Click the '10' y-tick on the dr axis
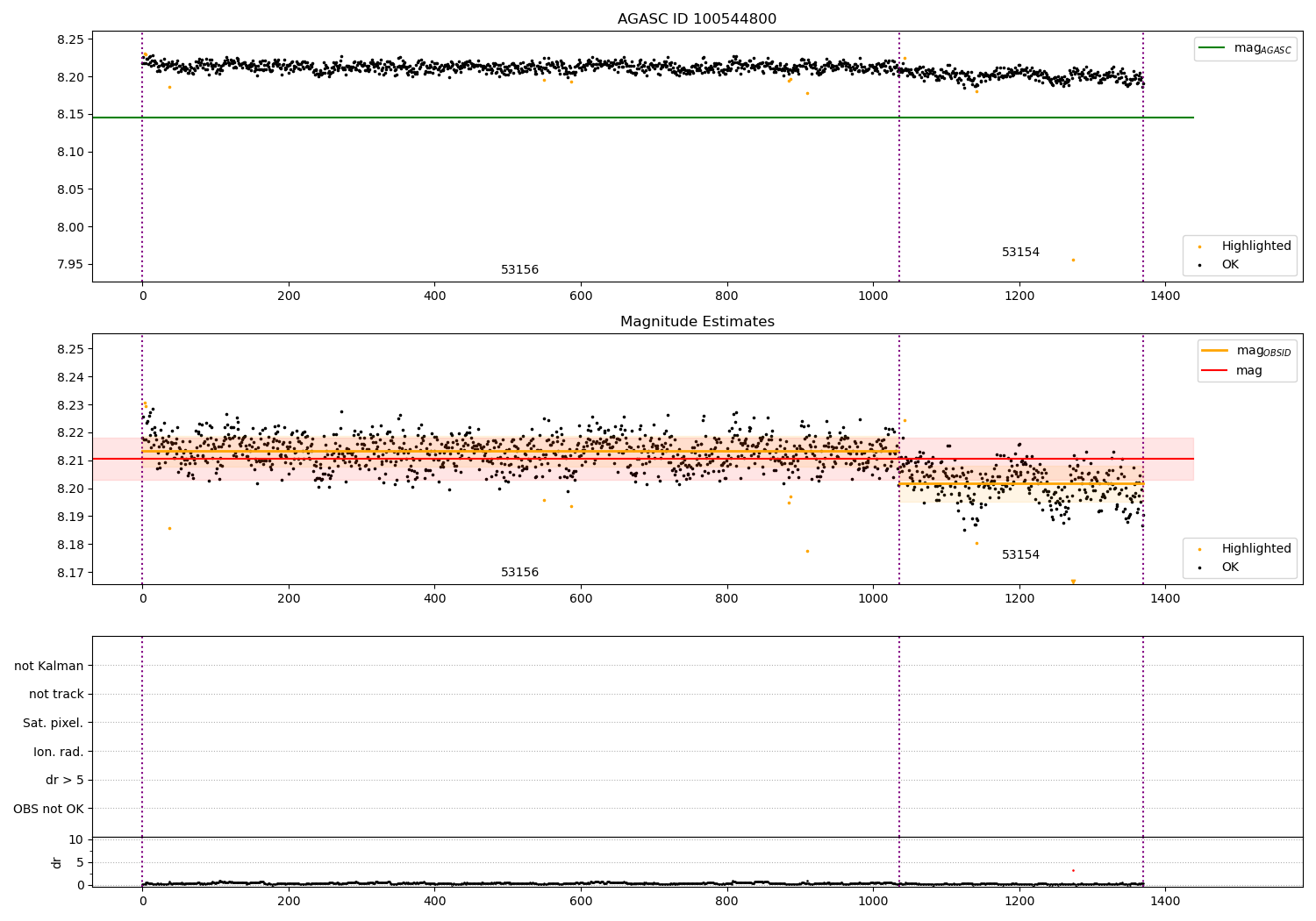 (76, 839)
